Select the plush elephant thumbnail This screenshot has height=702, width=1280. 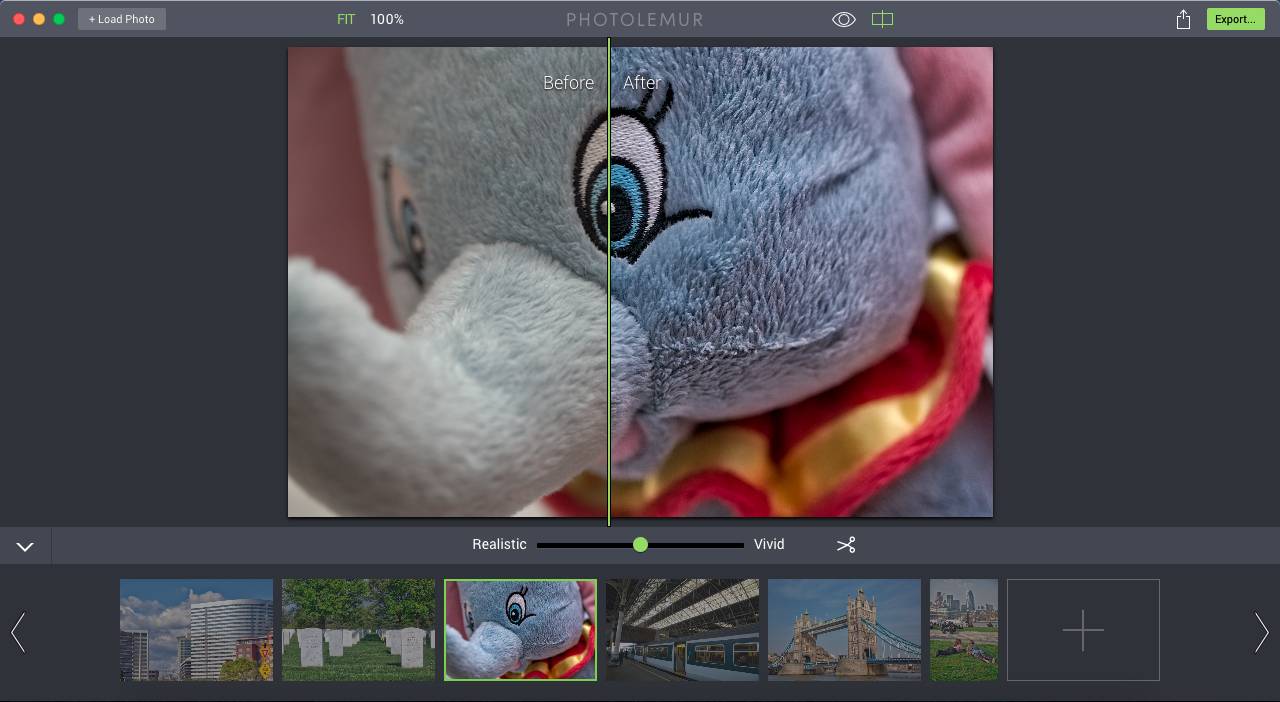[x=520, y=630]
